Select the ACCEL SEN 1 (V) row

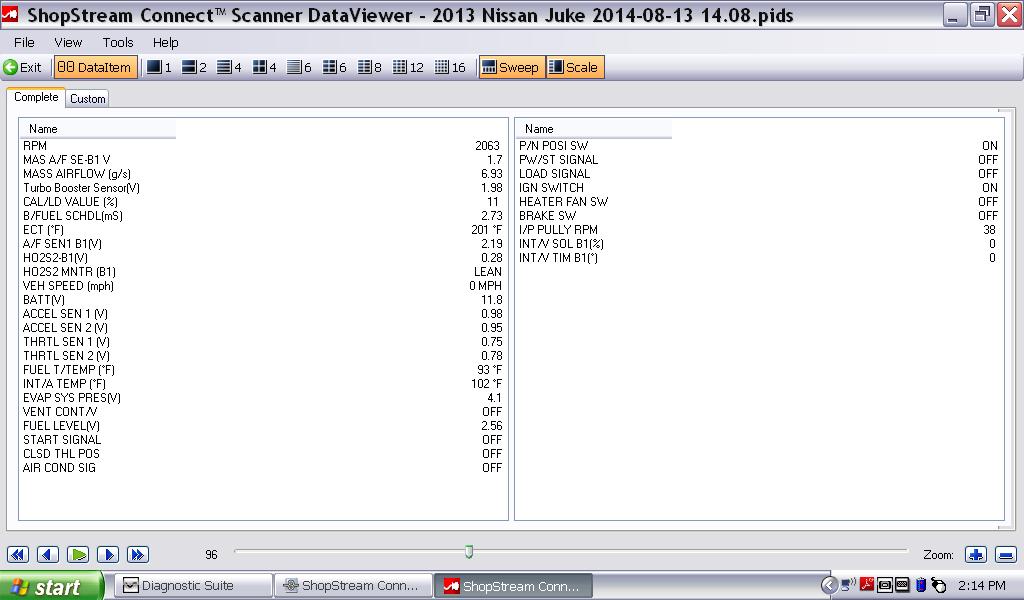[263, 313]
